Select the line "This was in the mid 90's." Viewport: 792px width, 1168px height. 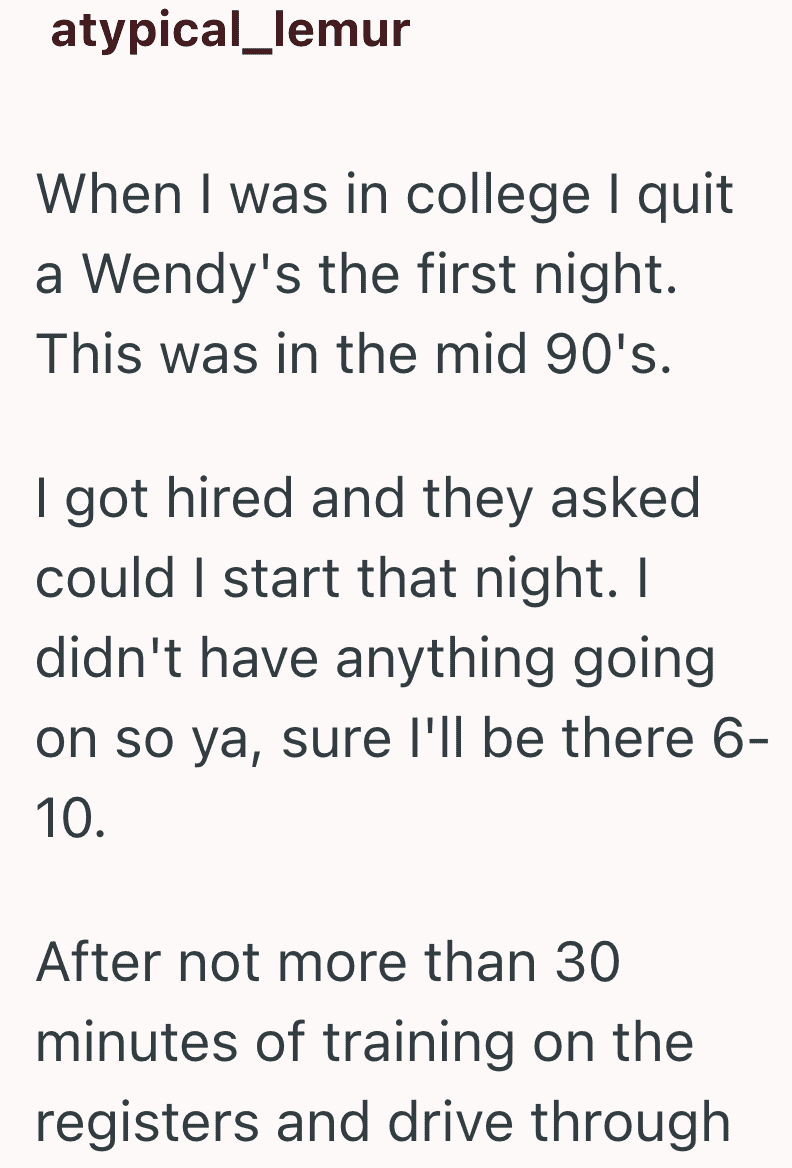click(x=354, y=355)
